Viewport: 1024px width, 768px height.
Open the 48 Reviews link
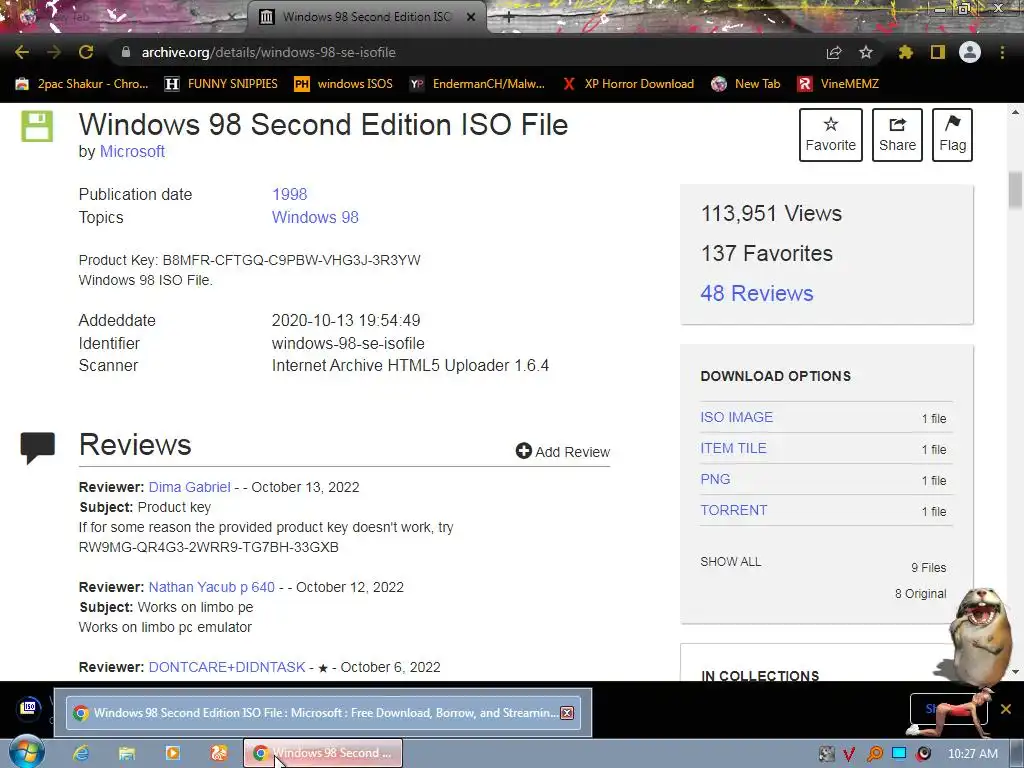pos(756,293)
